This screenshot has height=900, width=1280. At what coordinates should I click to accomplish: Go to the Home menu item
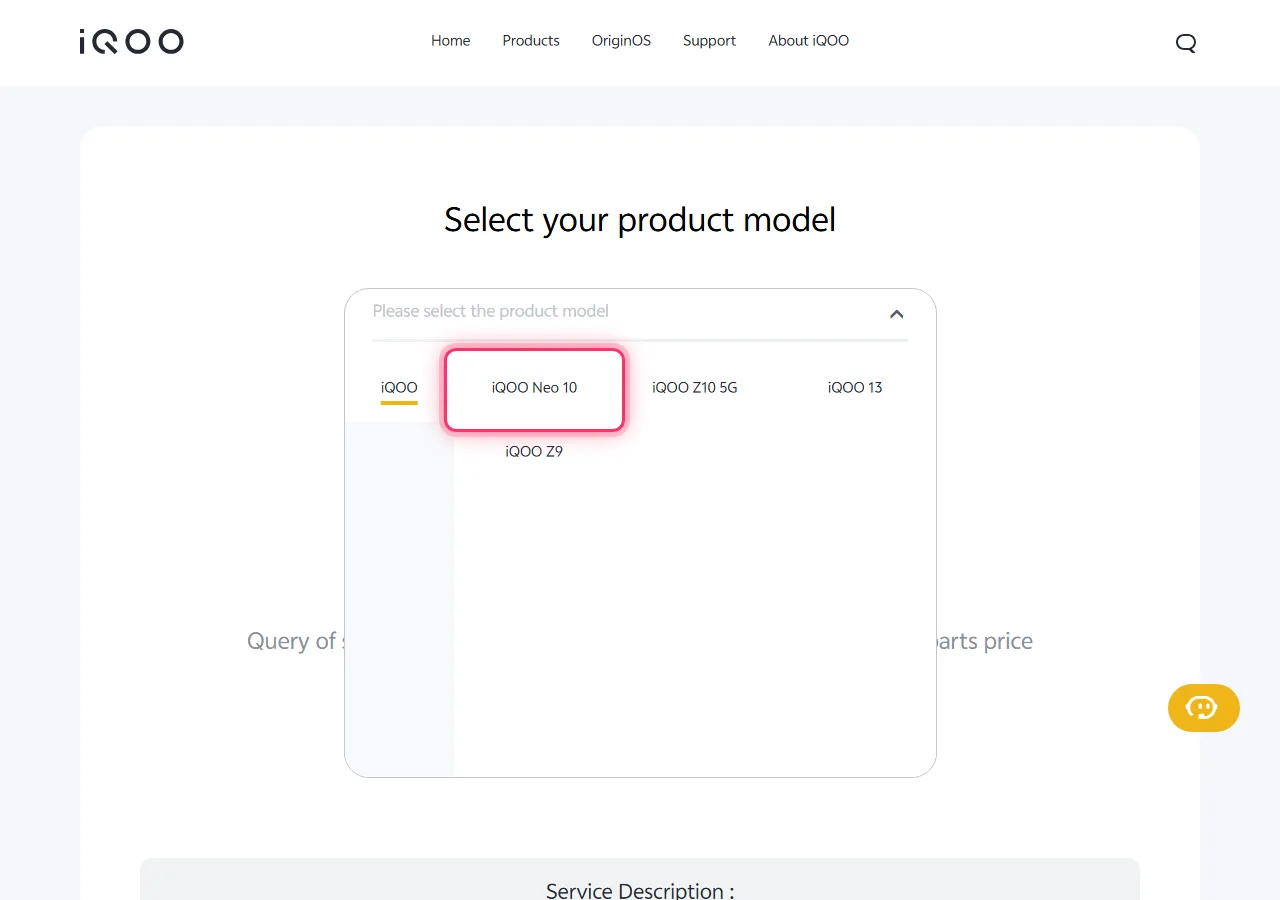[450, 41]
